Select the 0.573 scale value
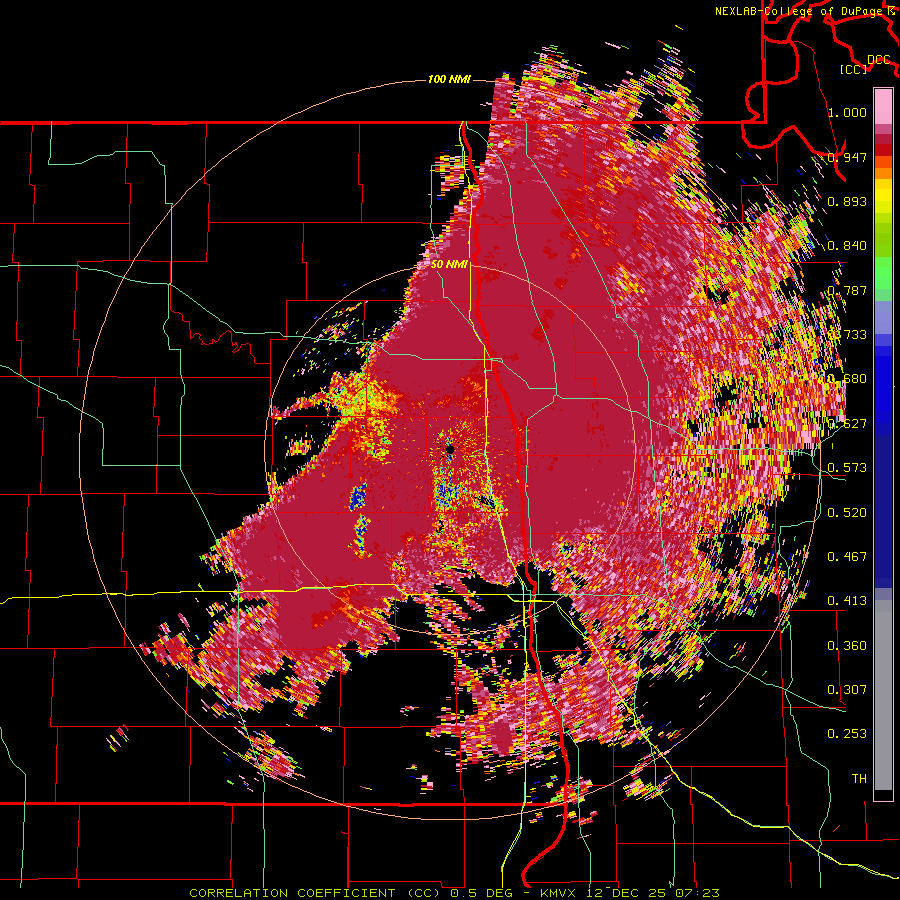Viewport: 900px width, 900px height. (847, 468)
